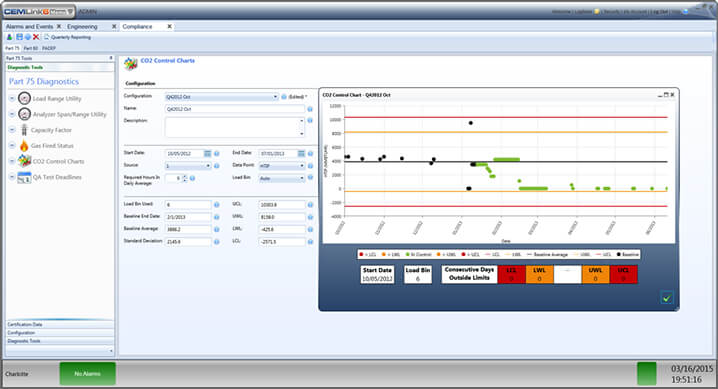
Task: Open the QA Test Deadlines calendar icon
Action: pyautogui.click(x=24, y=177)
